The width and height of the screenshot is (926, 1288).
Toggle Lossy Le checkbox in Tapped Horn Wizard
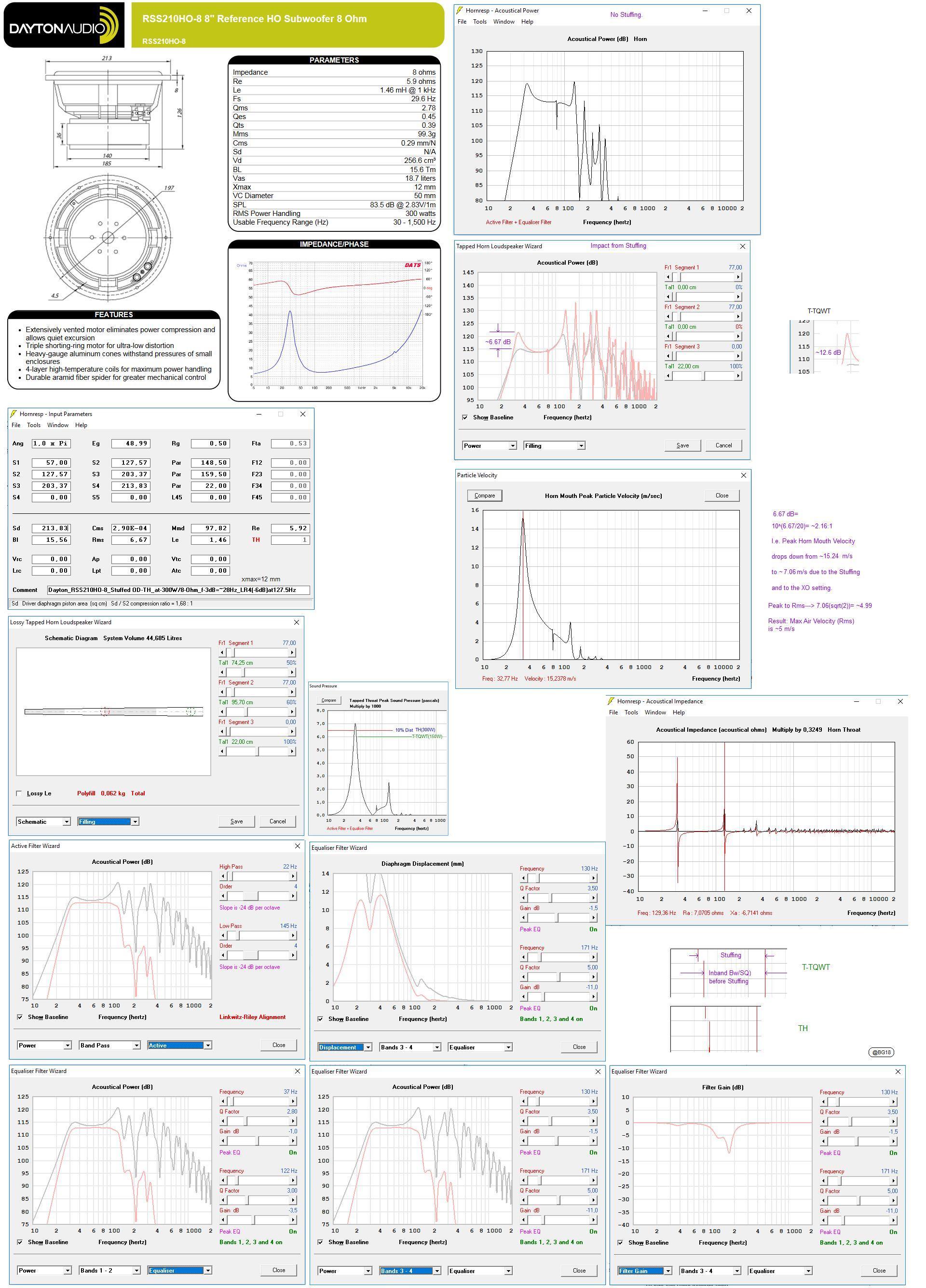pos(19,793)
